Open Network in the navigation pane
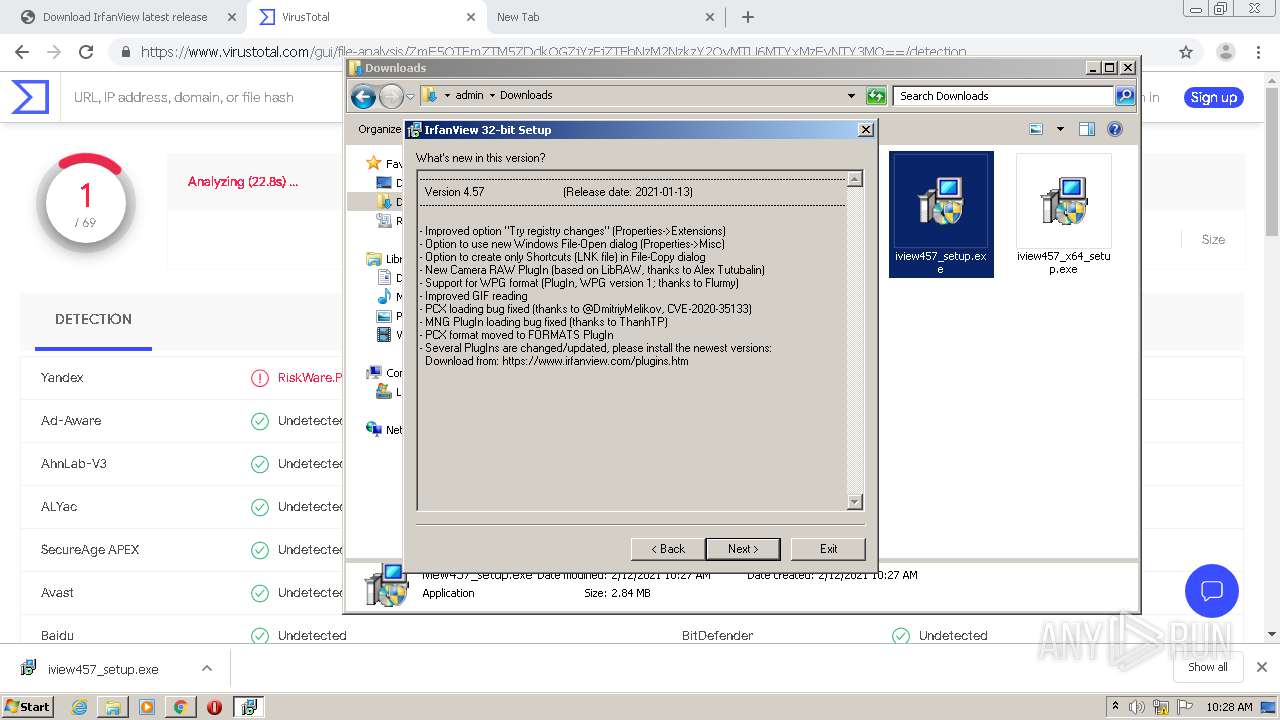Viewport: 1280px width, 720px height. point(384,429)
